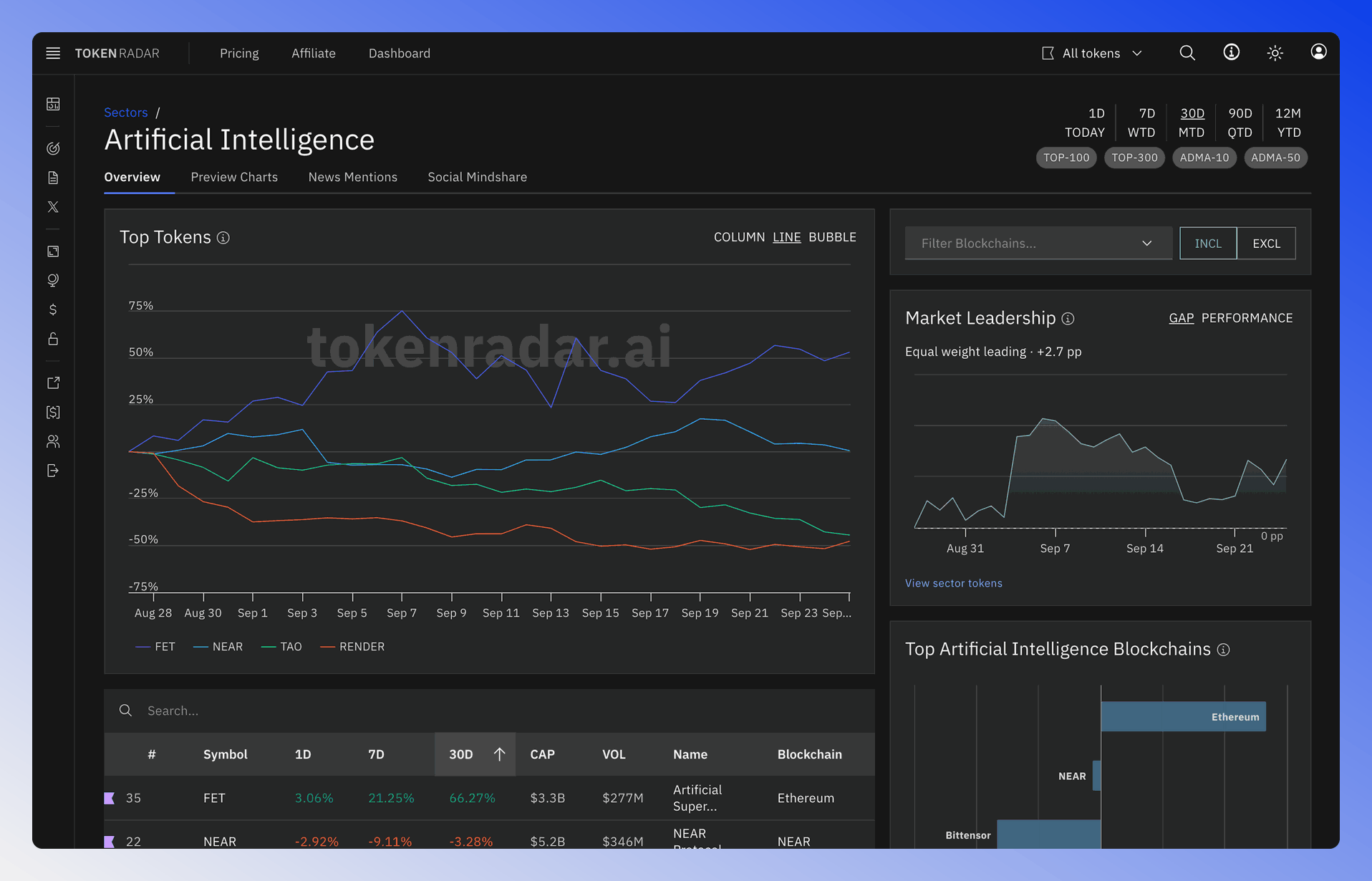Open the Dashboard menu item

pos(399,53)
